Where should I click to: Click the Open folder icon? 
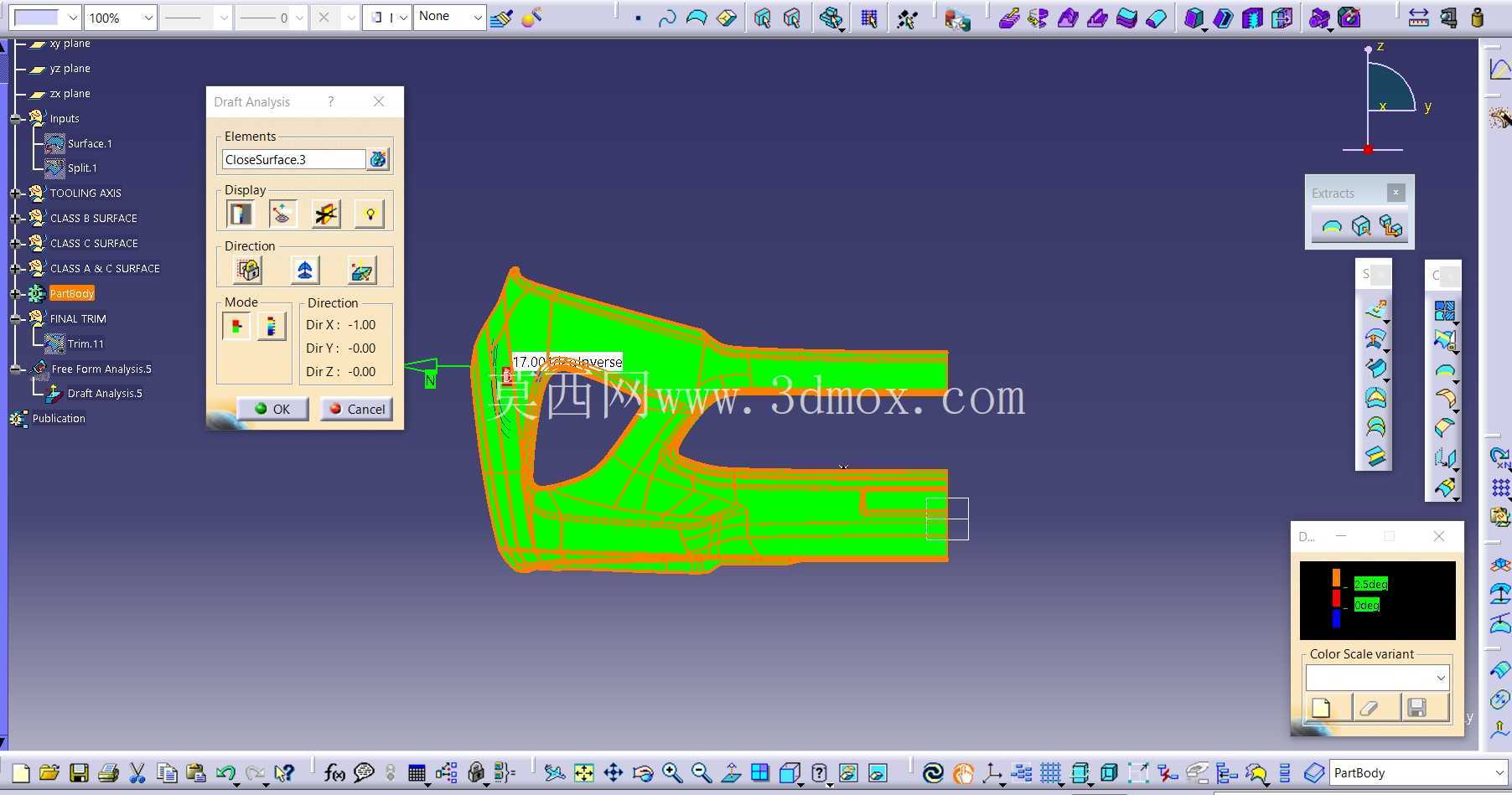[x=49, y=773]
